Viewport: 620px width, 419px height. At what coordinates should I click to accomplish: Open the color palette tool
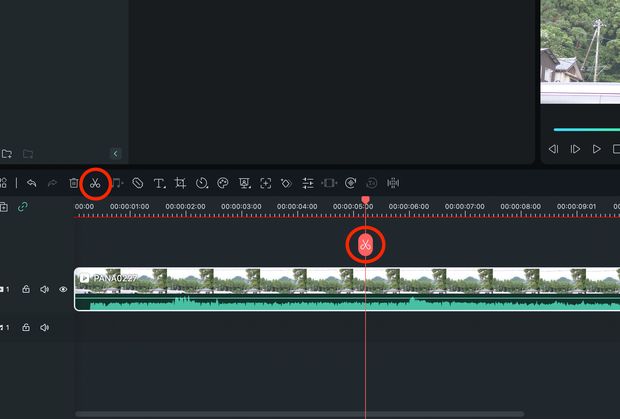tap(223, 183)
